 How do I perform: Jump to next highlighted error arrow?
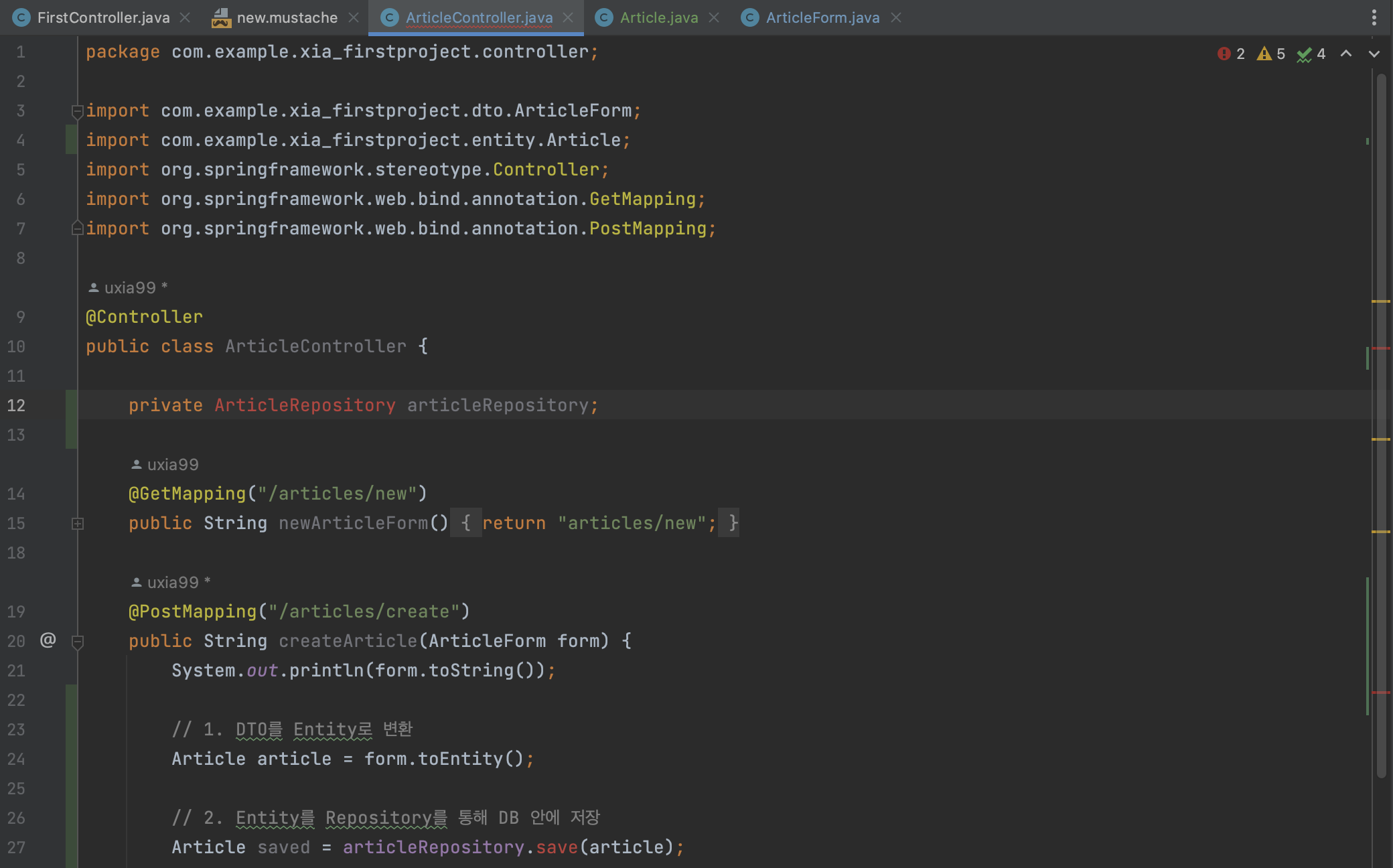pos(1374,54)
